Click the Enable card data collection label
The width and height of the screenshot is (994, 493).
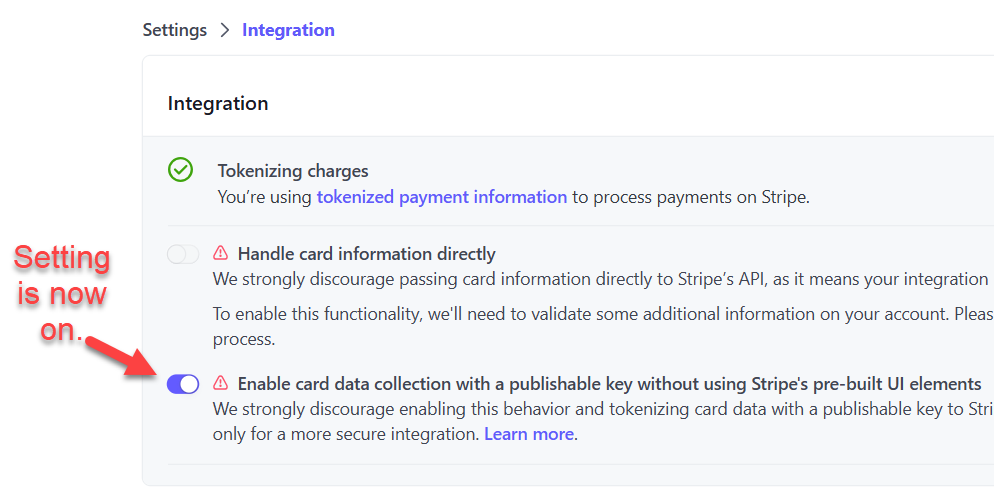tap(609, 384)
